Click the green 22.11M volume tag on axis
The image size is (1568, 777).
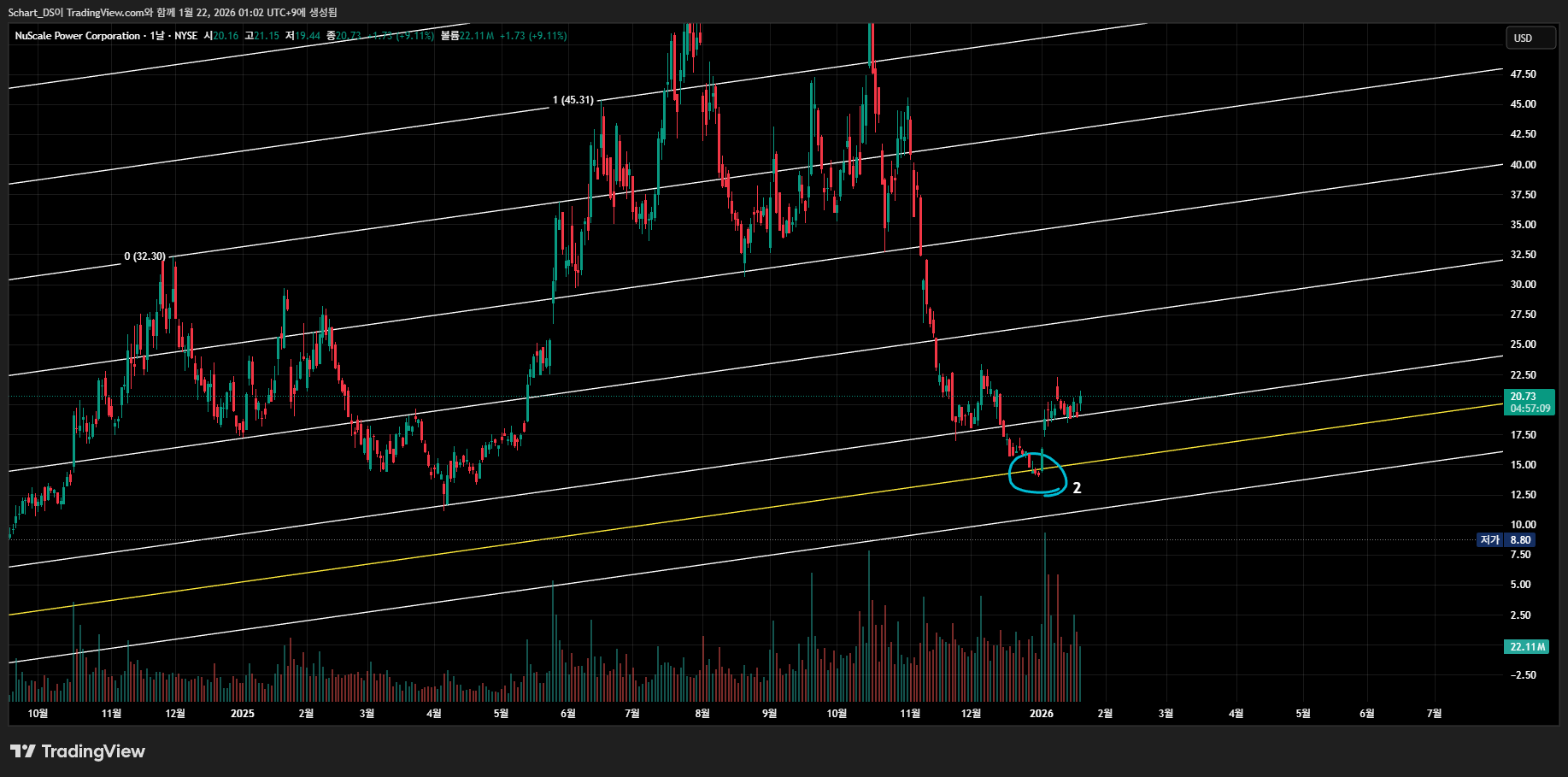pyautogui.click(x=1528, y=647)
